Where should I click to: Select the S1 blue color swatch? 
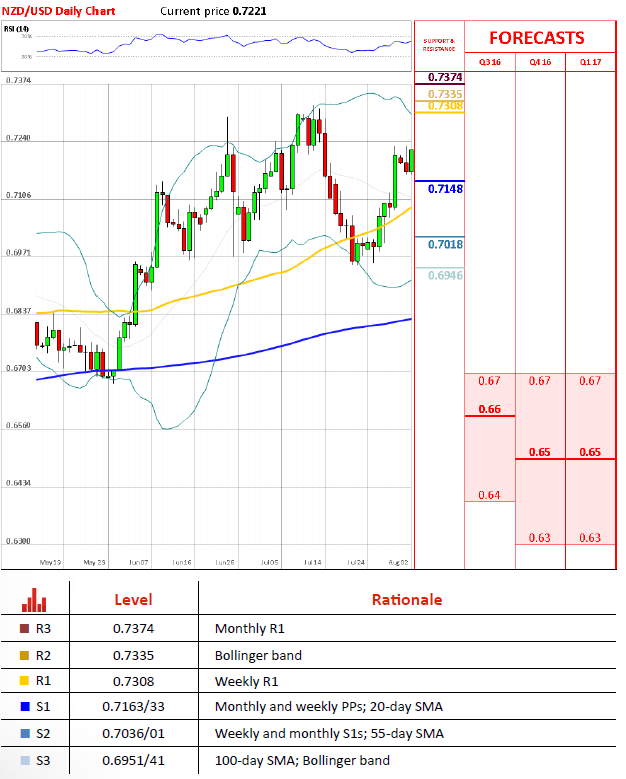pyautogui.click(x=25, y=706)
